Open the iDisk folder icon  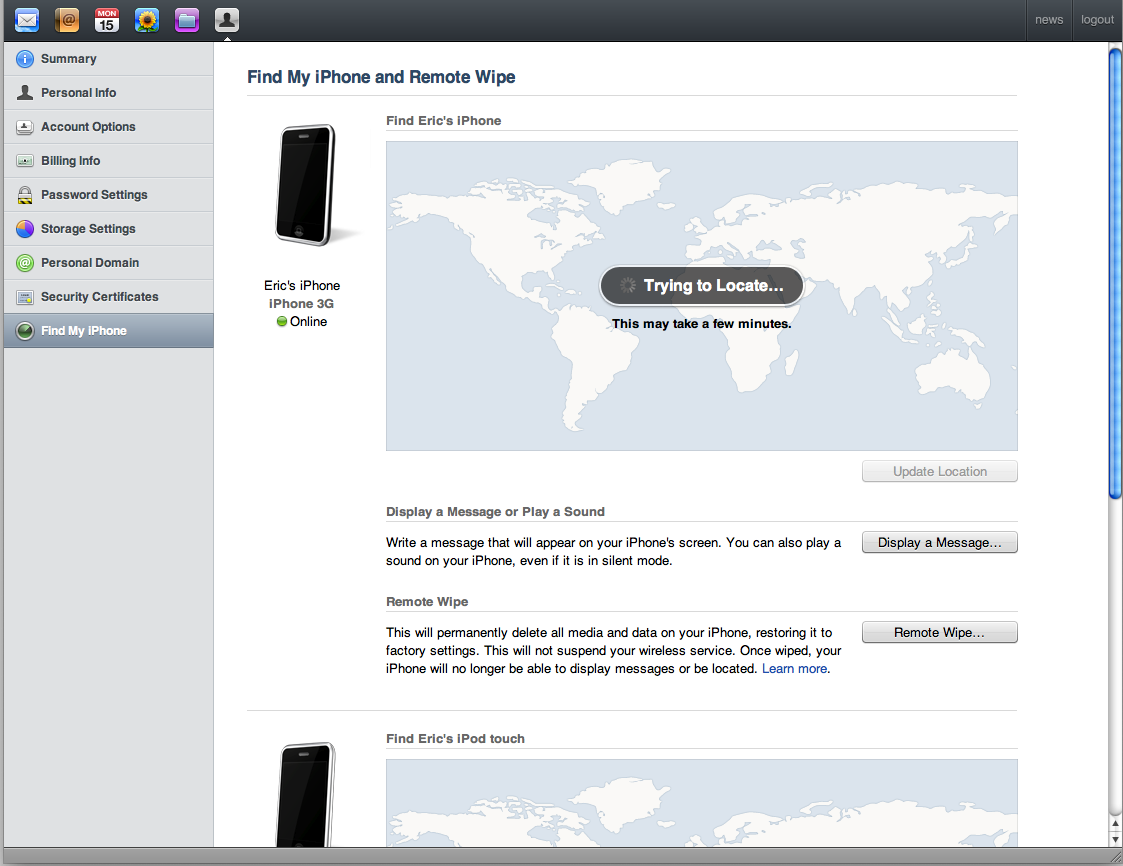187,19
